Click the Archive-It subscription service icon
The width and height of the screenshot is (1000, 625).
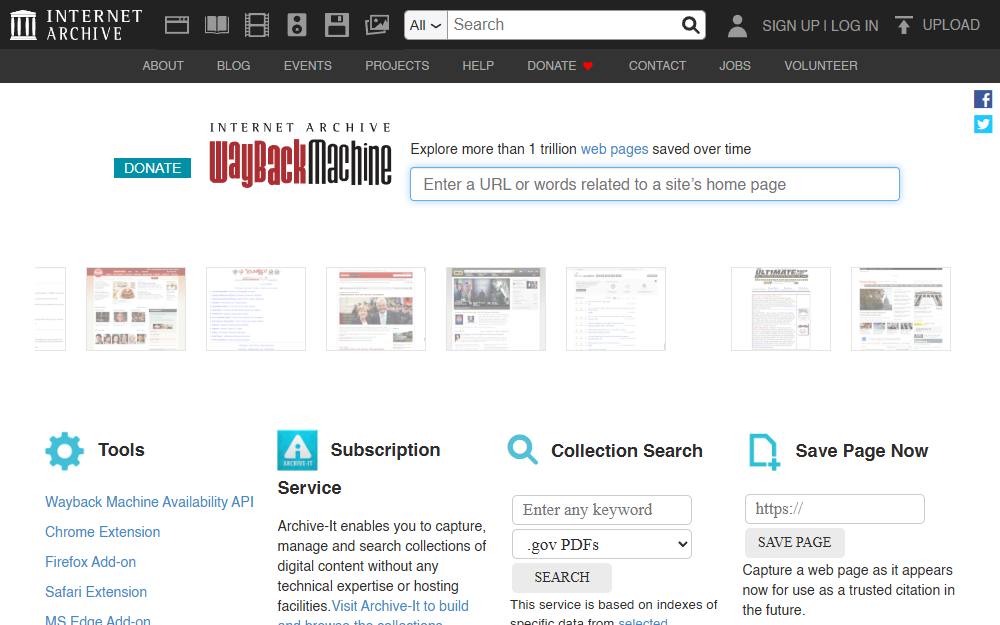click(297, 450)
